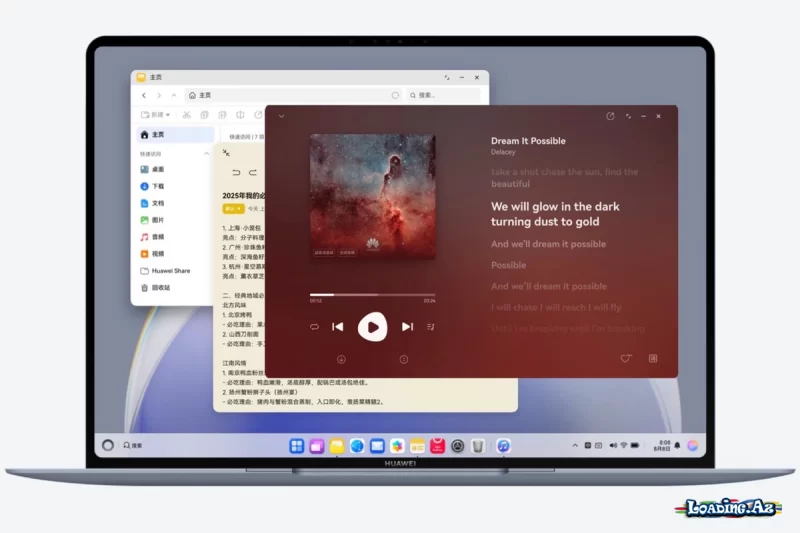Click the taskbar search field
The height and width of the screenshot is (533, 800).
coord(134,445)
